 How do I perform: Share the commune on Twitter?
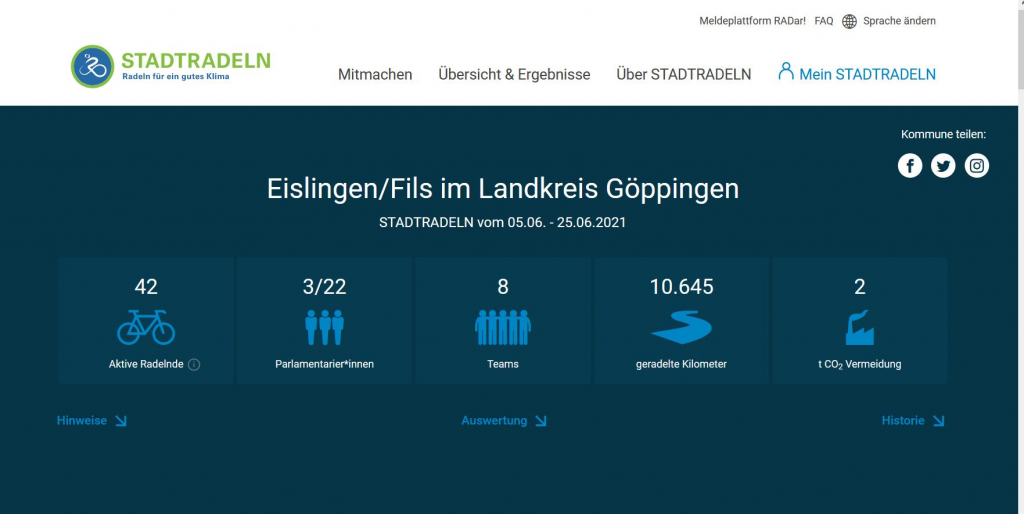click(943, 166)
